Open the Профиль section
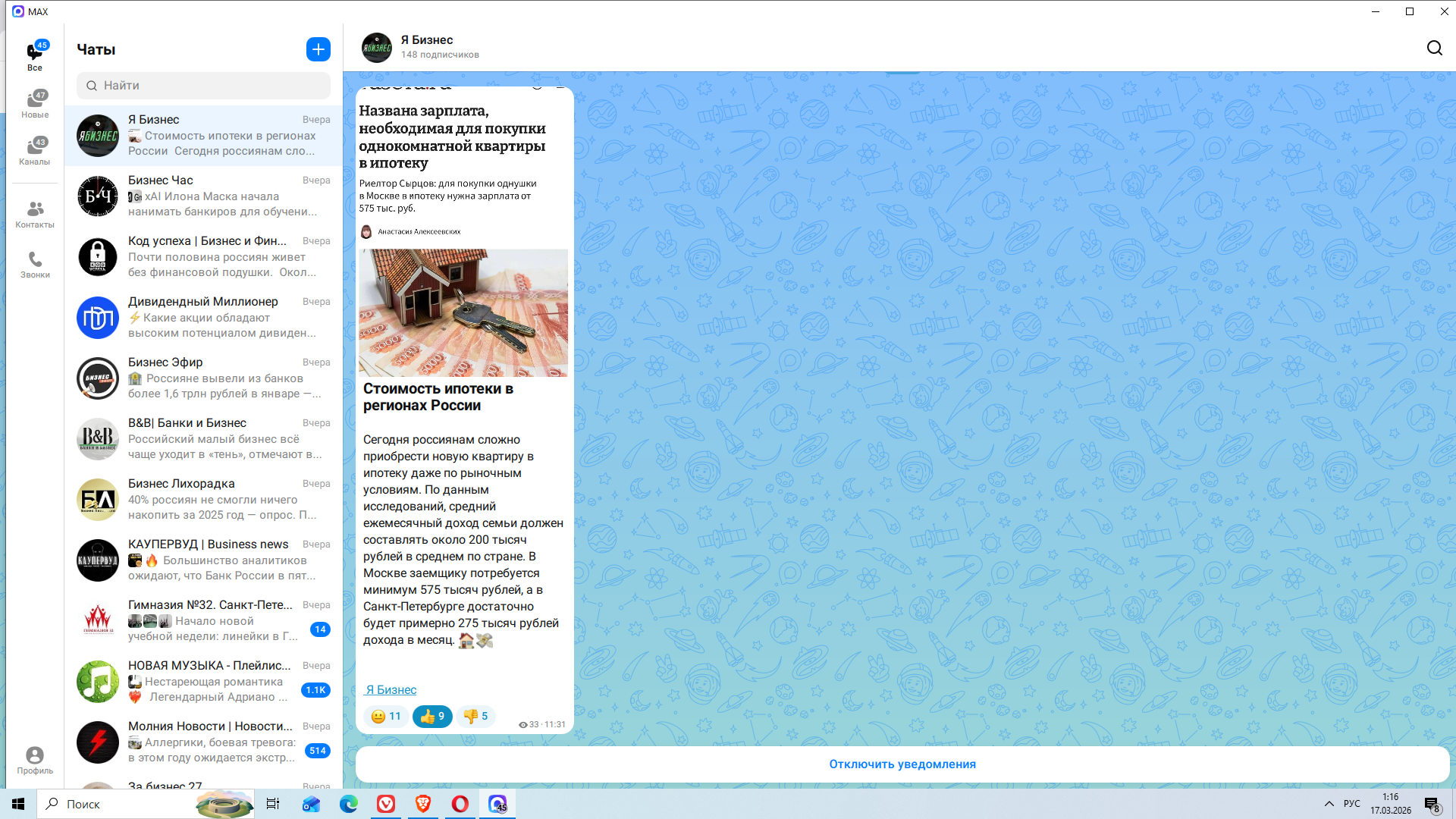The image size is (1456, 819). pyautogui.click(x=35, y=760)
